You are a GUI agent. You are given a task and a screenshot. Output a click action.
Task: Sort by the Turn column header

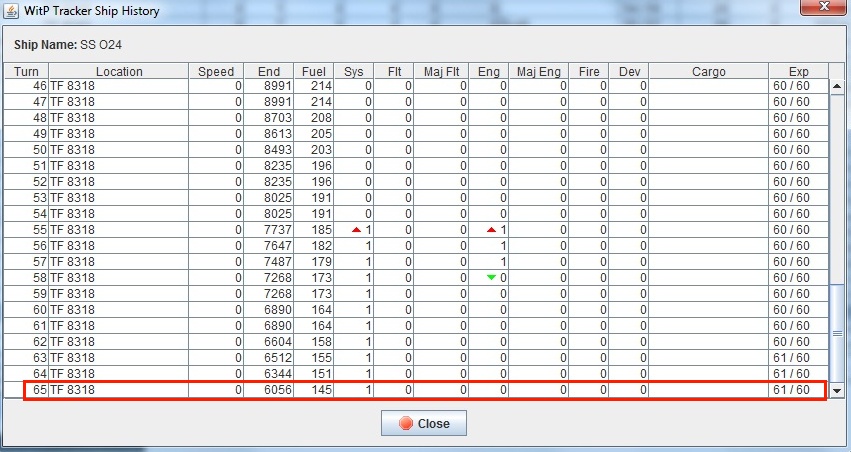(x=27, y=72)
